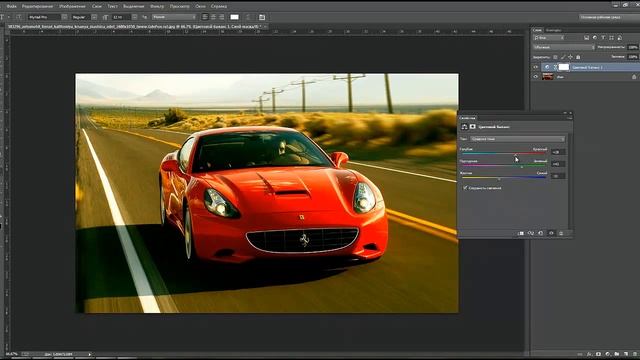Click the layer opacity value field

point(633,47)
